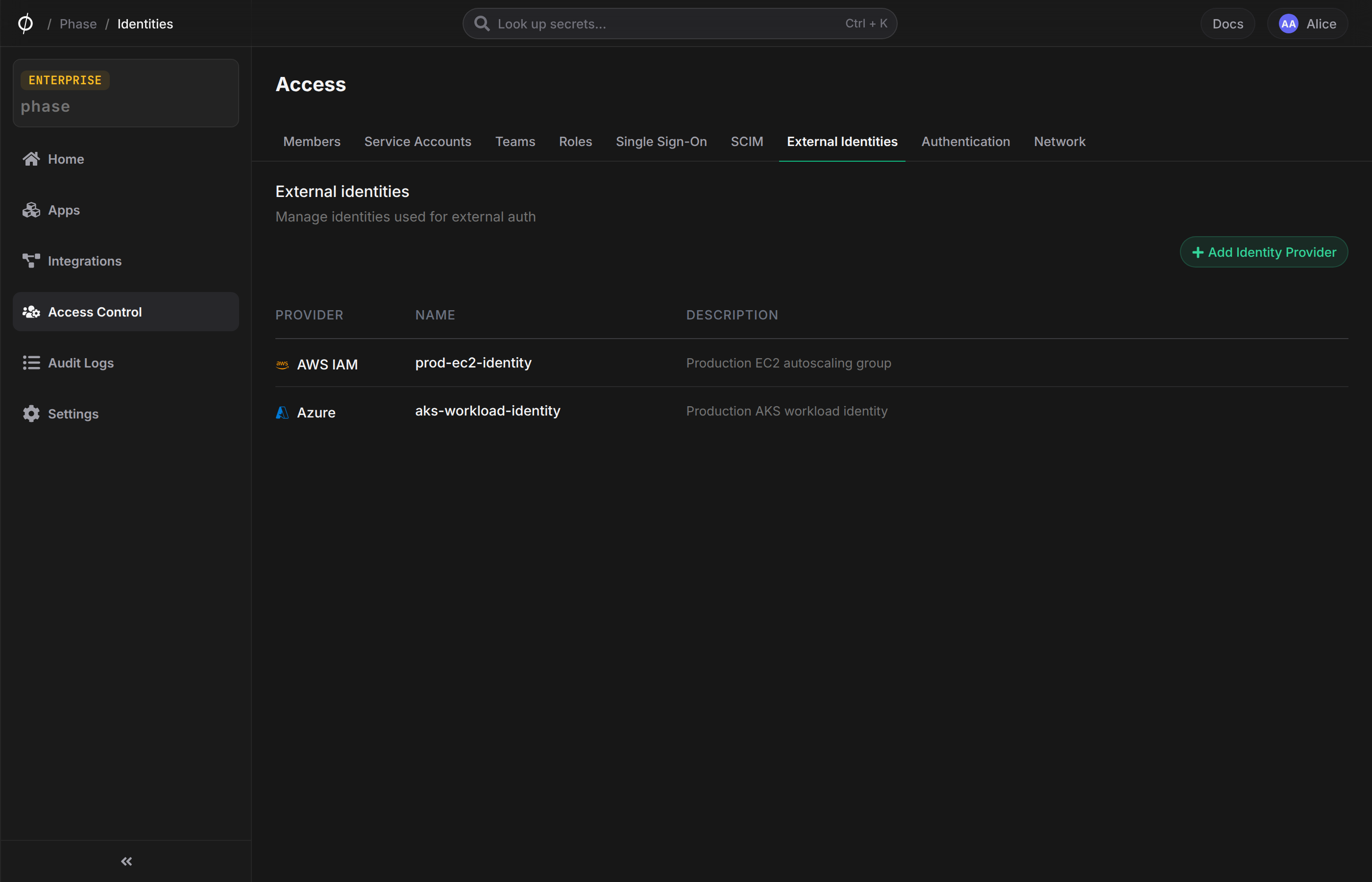Click the Audit Logs list icon
This screenshot has height=882, width=1372.
(31, 363)
